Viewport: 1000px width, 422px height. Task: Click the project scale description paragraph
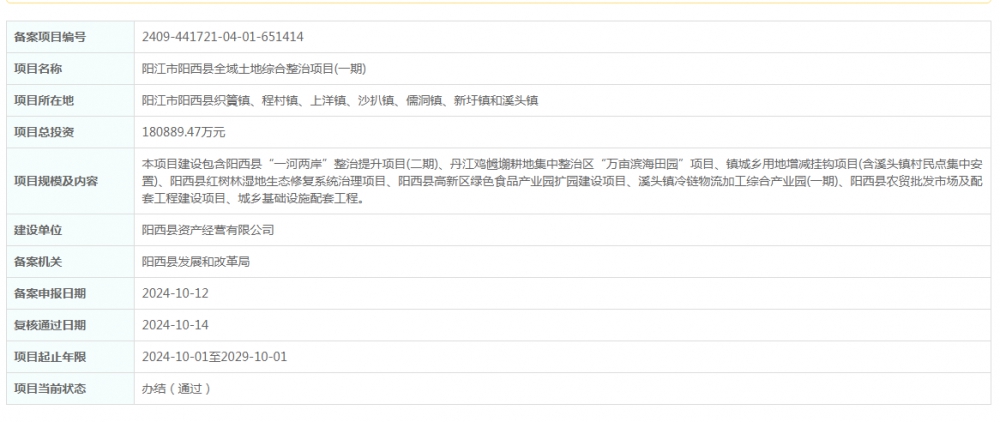coord(562,181)
